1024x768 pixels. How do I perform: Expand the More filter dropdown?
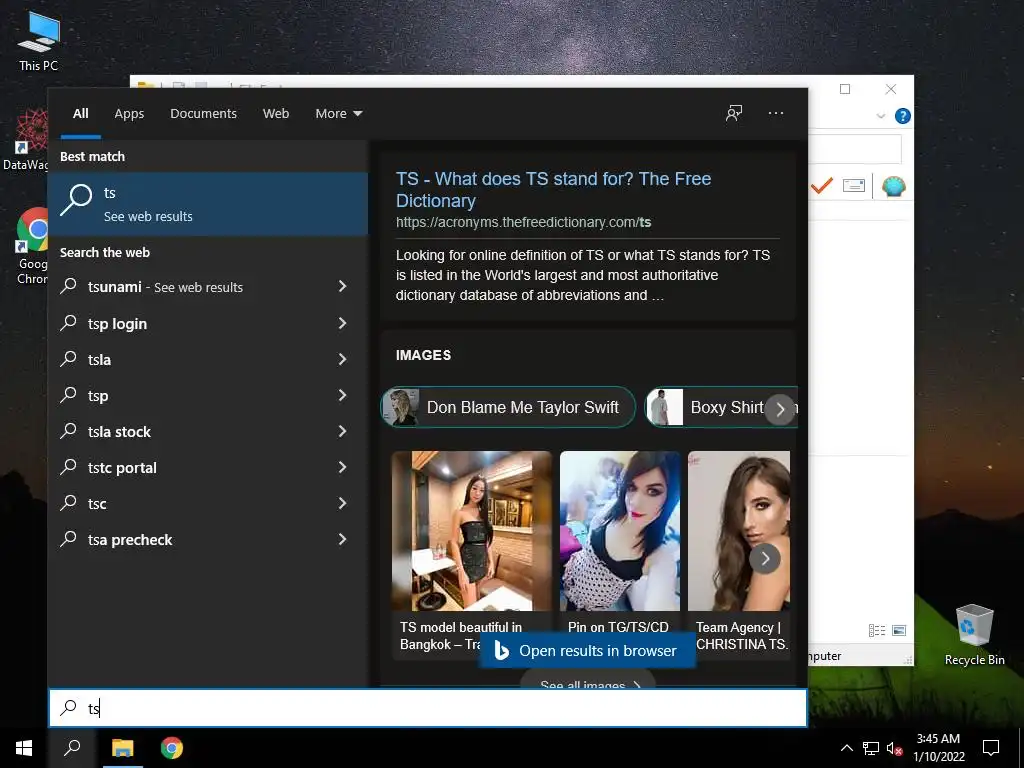[338, 114]
